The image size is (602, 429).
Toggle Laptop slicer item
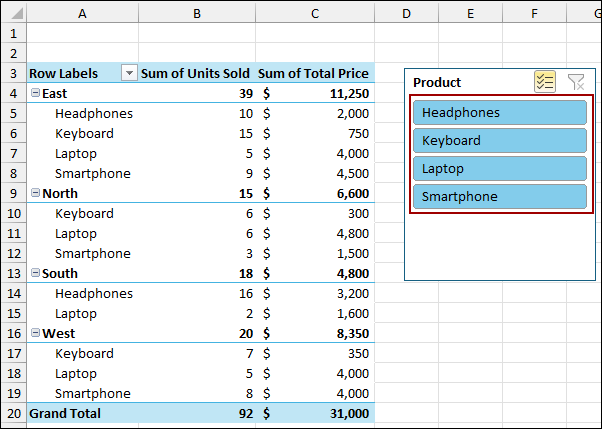coord(499,169)
